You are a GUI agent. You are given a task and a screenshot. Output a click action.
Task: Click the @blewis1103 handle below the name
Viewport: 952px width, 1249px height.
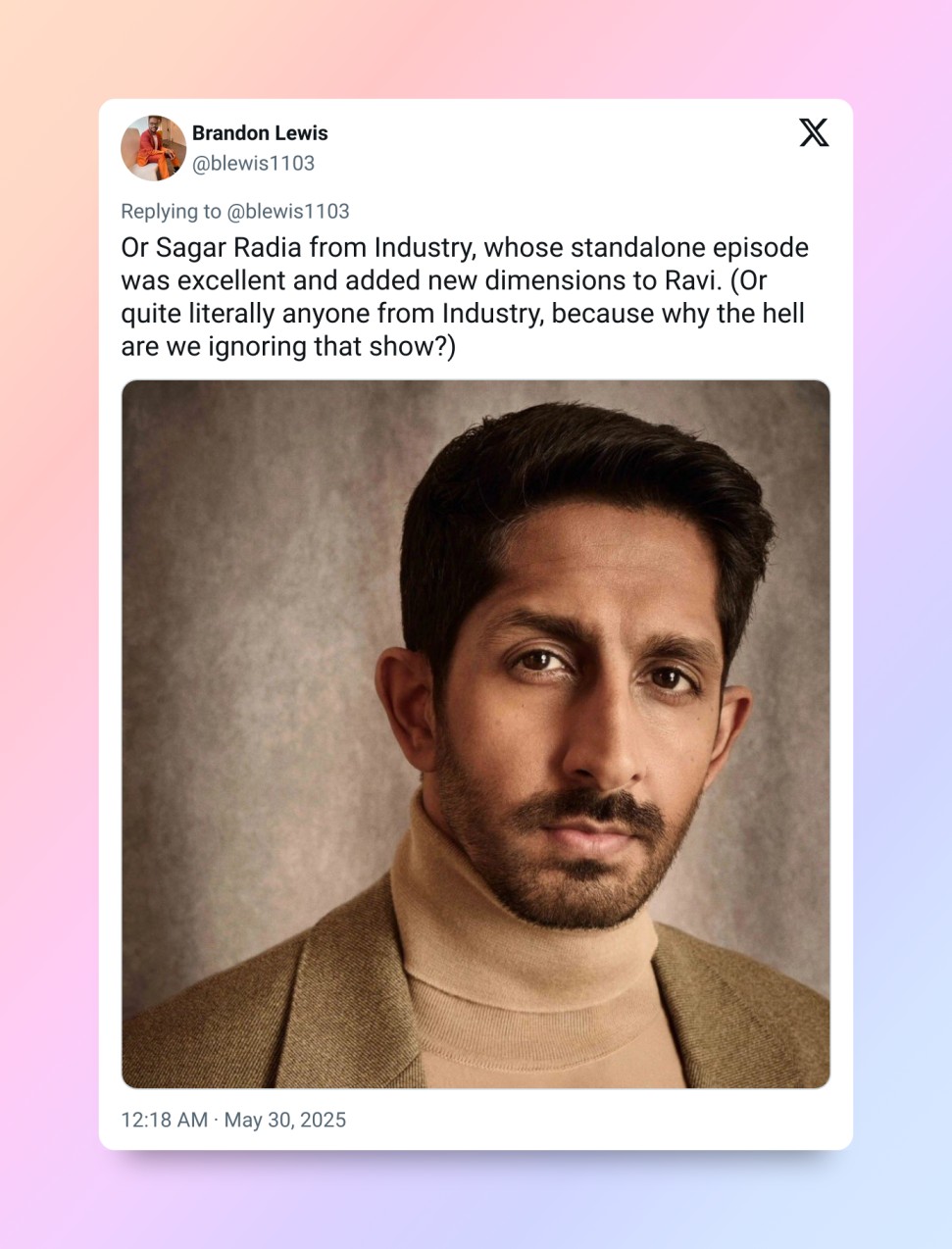tap(253, 164)
